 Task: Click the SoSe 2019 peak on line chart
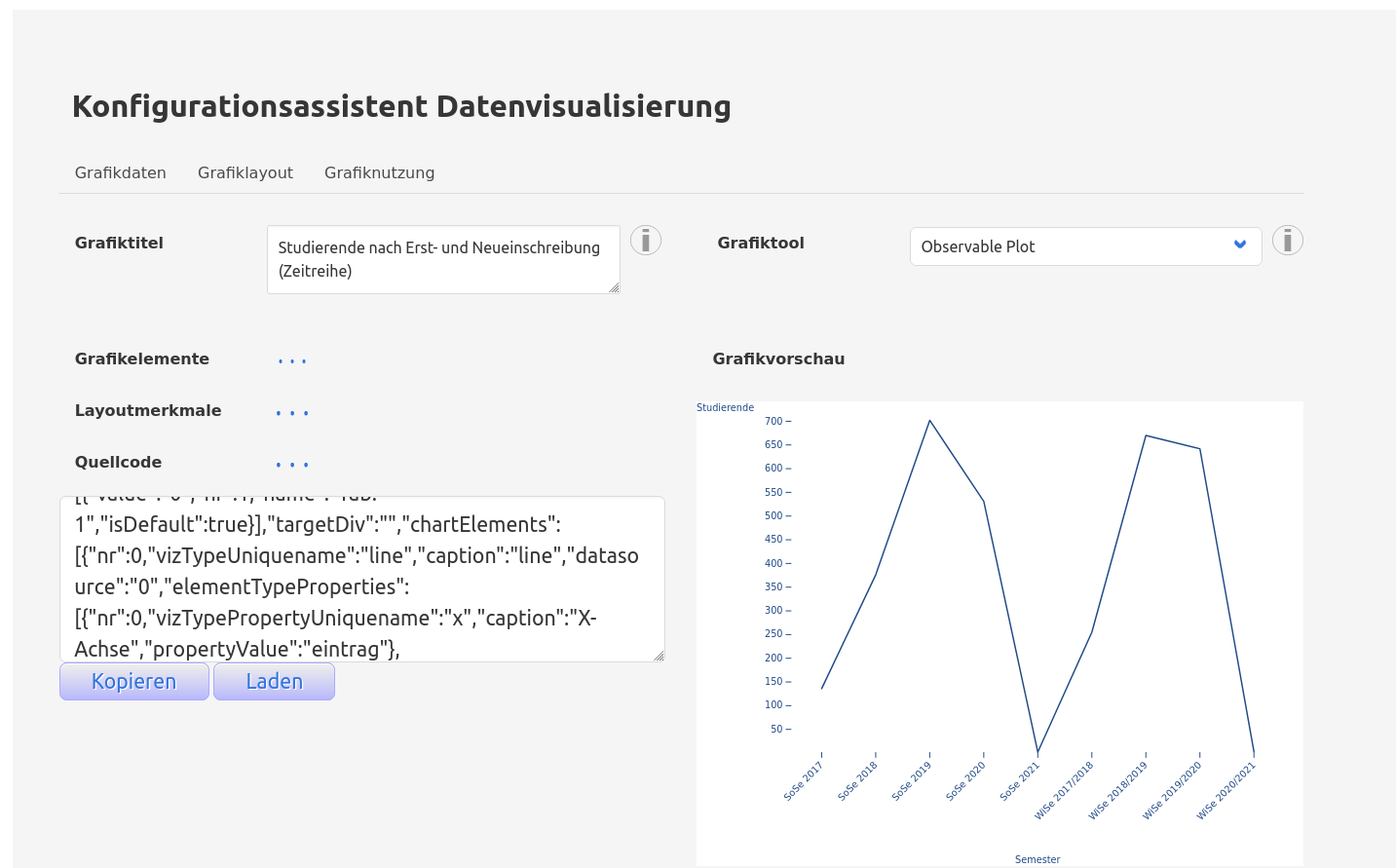929,421
